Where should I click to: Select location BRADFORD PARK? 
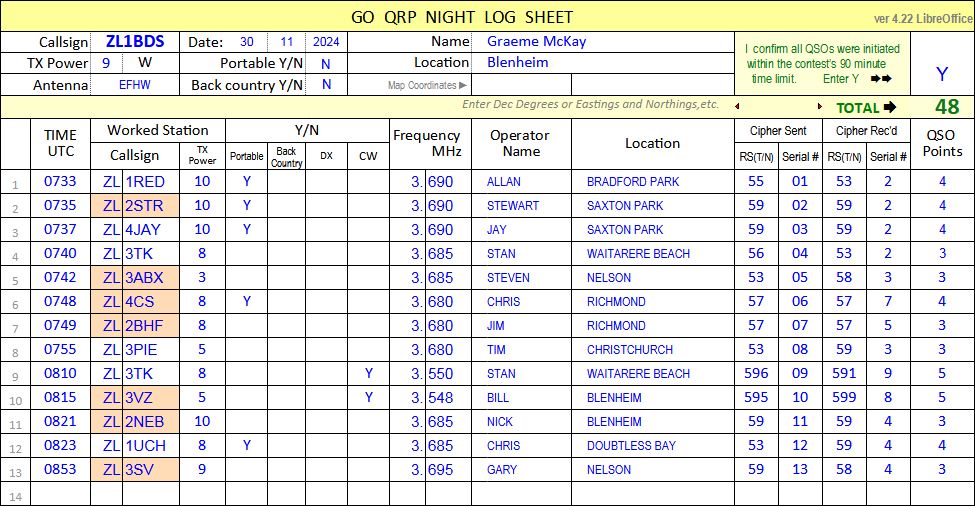click(633, 182)
